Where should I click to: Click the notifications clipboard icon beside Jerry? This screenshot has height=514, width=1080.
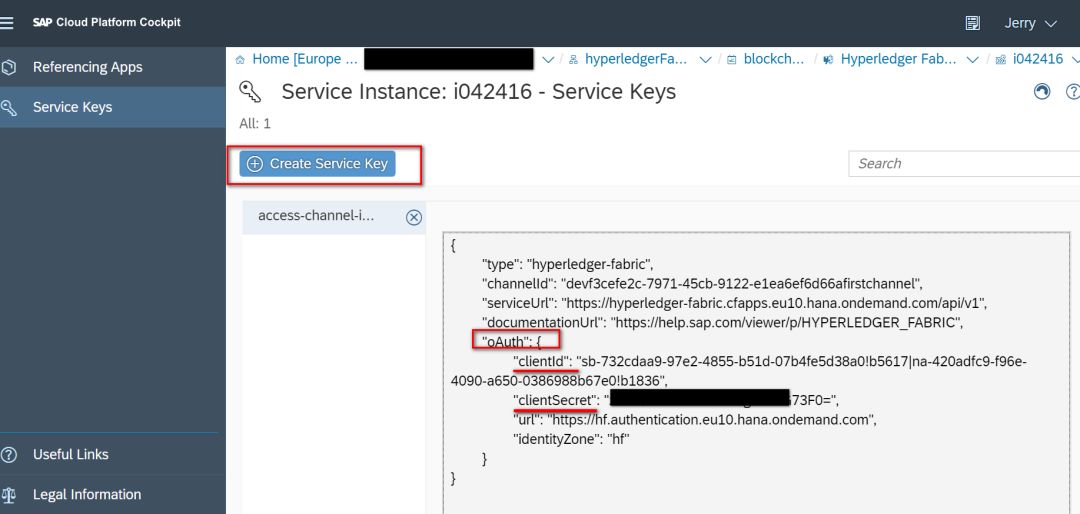(x=973, y=23)
